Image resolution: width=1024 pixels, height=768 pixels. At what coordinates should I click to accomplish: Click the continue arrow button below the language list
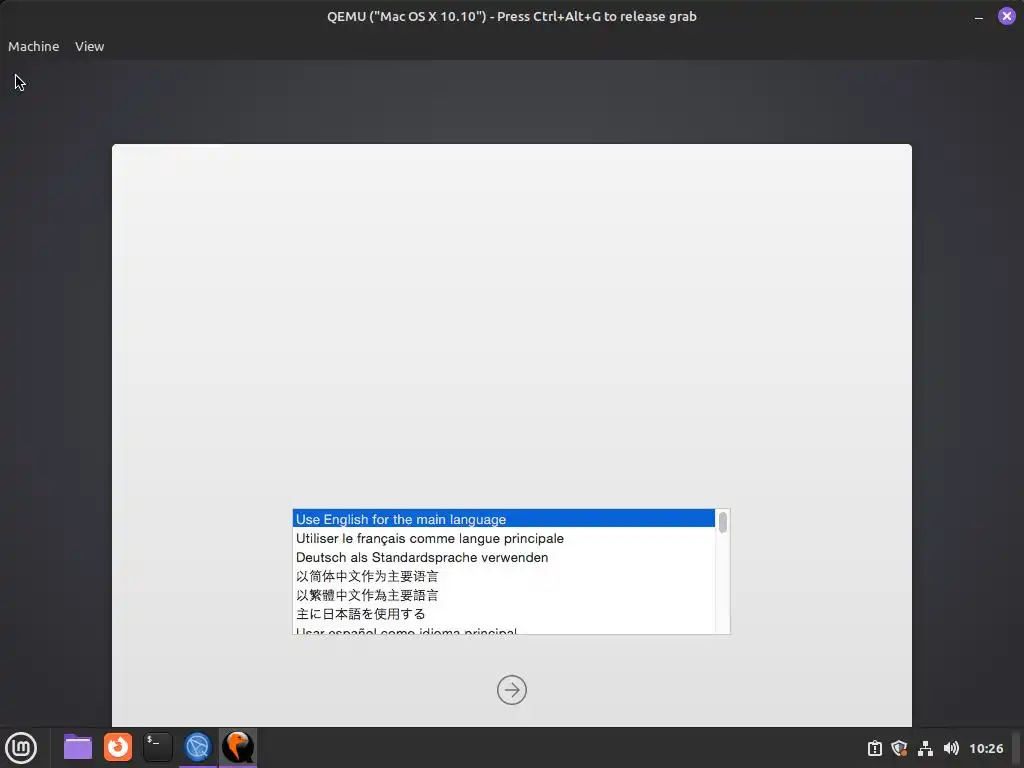click(511, 690)
